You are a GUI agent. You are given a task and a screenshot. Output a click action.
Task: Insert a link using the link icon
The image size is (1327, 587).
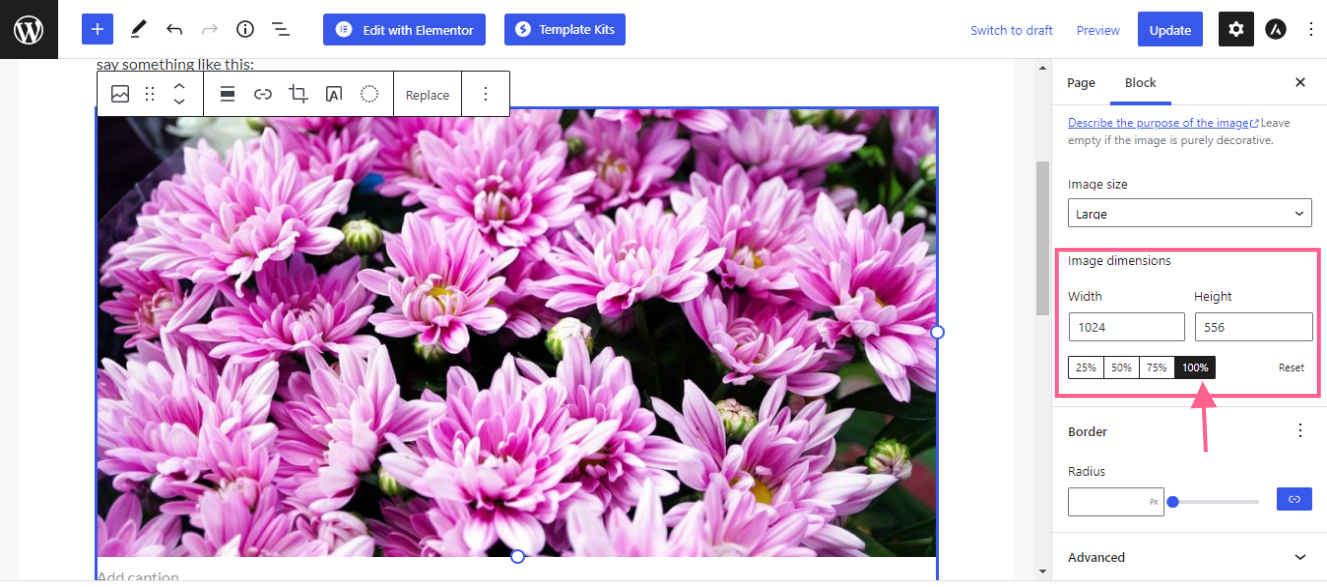[x=263, y=93]
